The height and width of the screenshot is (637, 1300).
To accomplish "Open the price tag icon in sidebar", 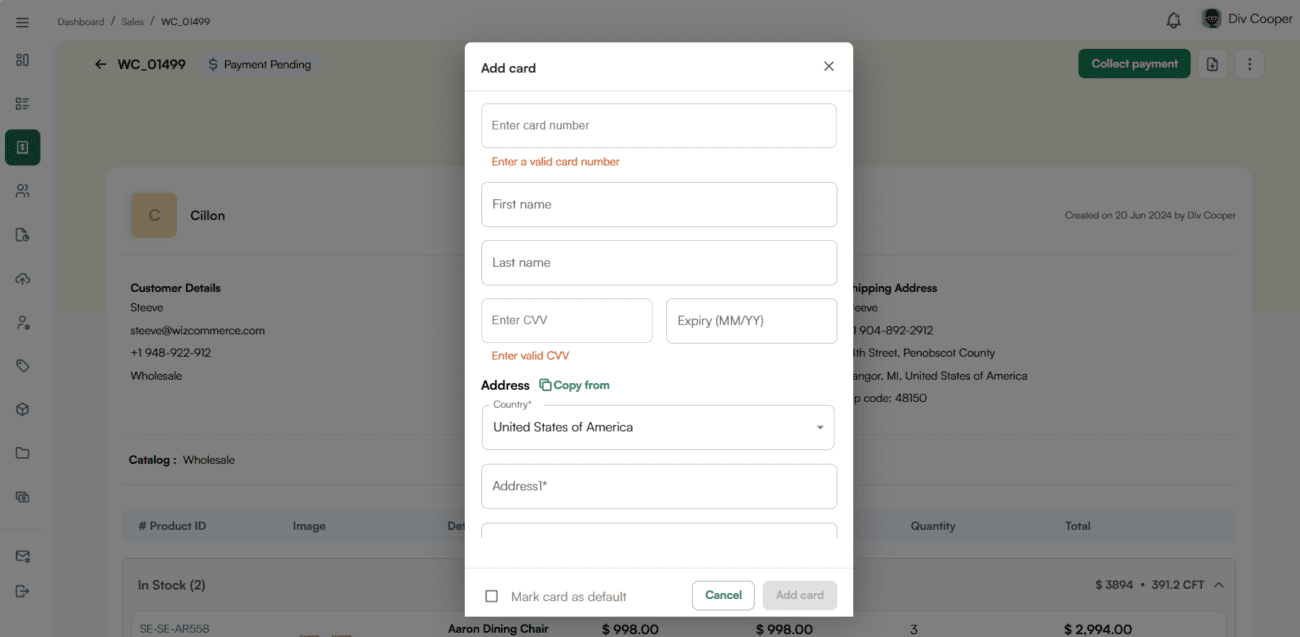I will [22, 366].
